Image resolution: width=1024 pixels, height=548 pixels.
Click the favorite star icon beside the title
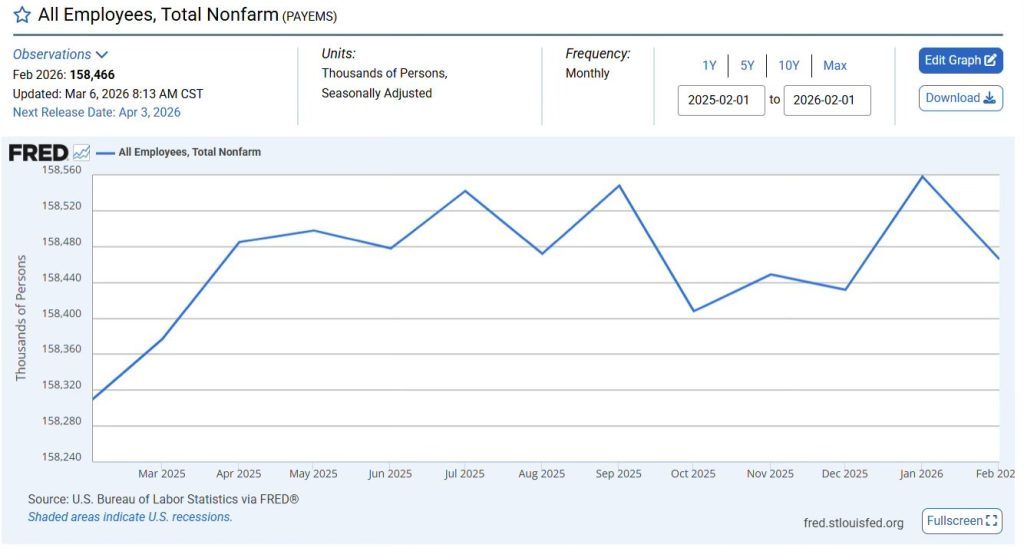(22, 15)
